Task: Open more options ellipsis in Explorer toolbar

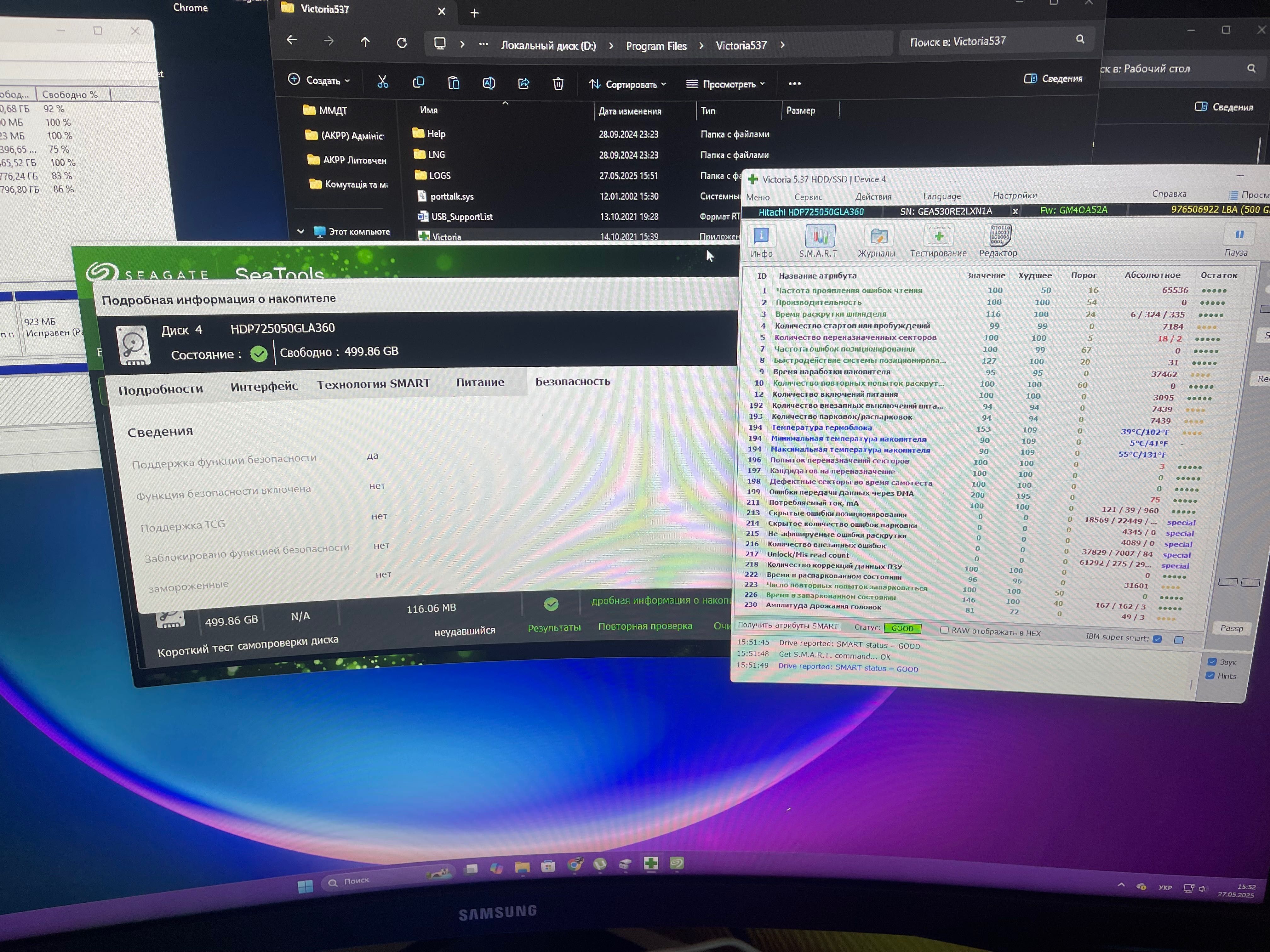Action: (x=795, y=84)
